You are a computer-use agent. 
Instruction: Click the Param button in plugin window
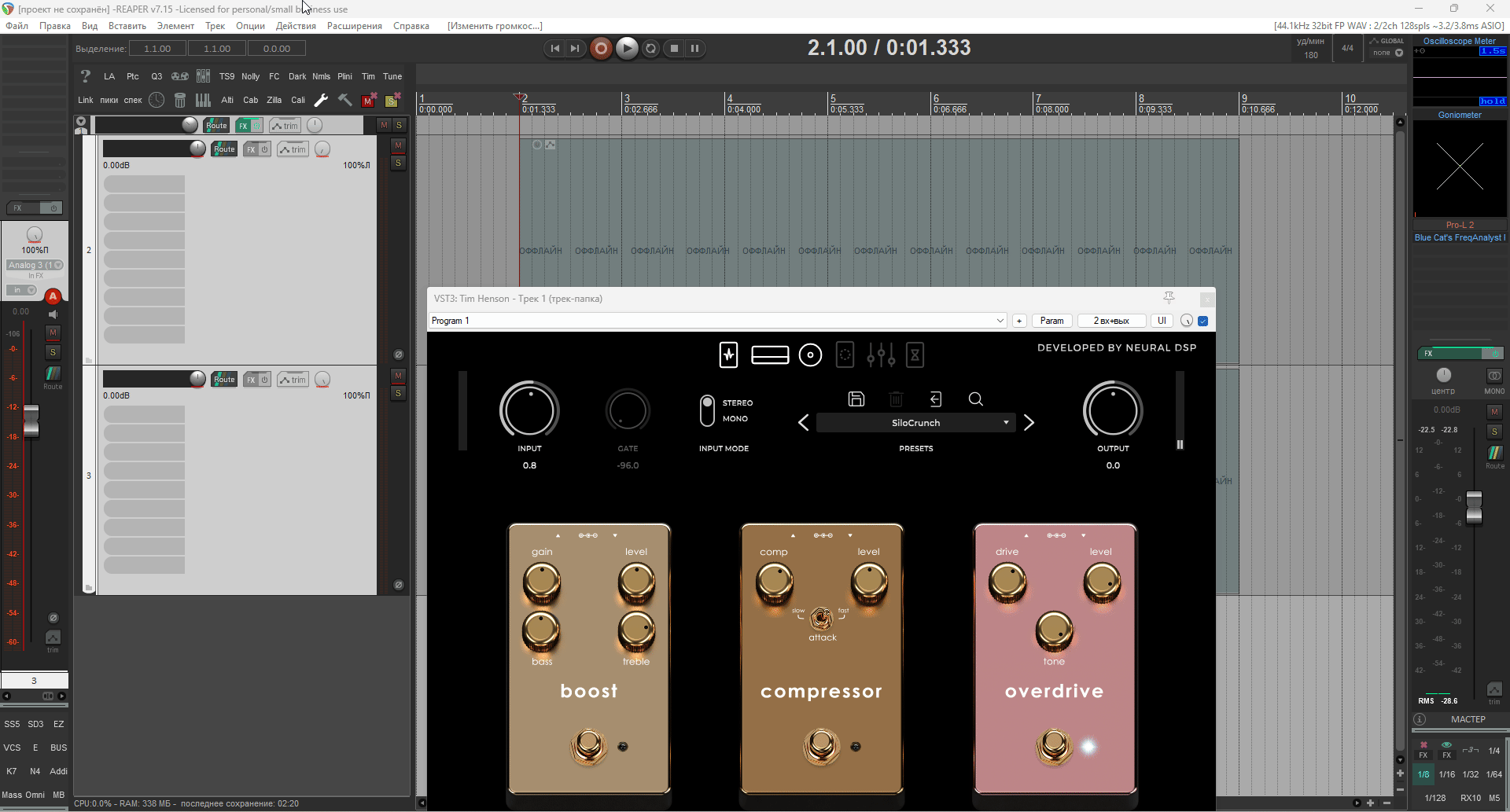(x=1051, y=321)
